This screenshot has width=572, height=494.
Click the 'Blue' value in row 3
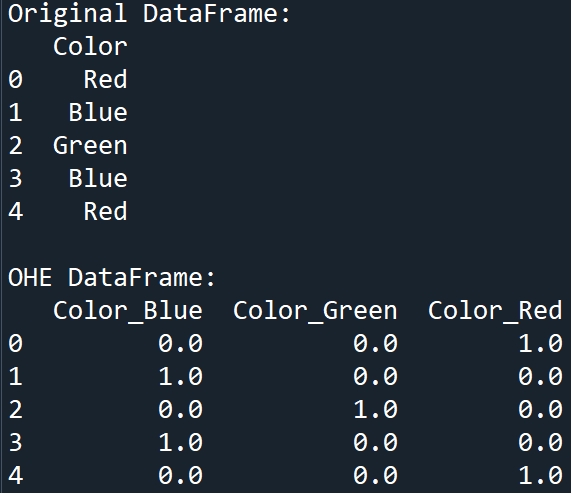[x=98, y=178]
